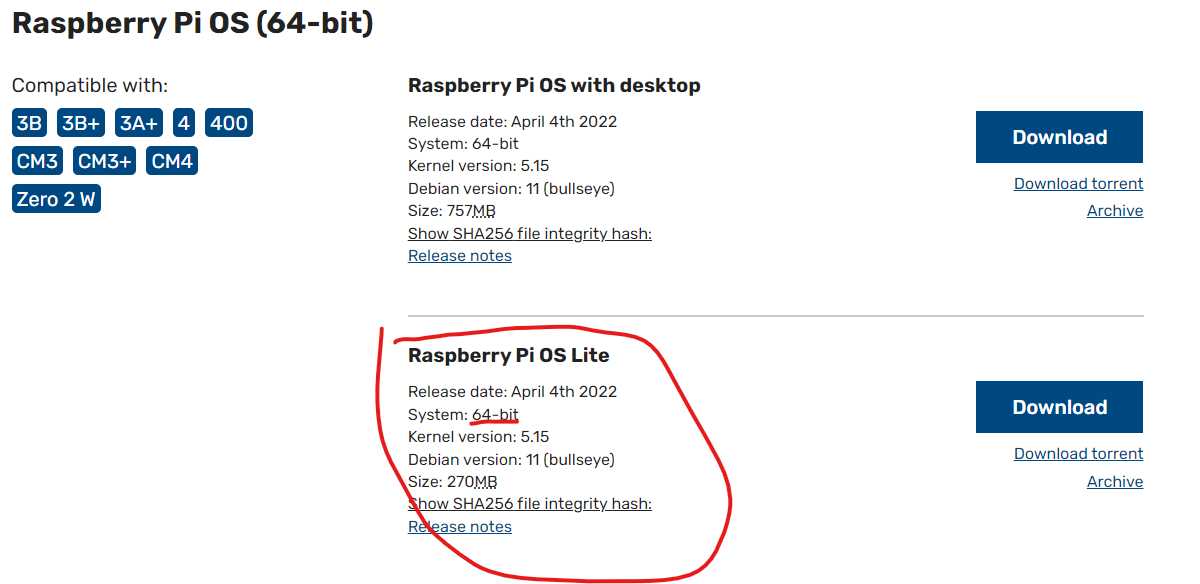Show SHA256 file integrity hash for Lite
The width and height of the screenshot is (1200, 584).
(530, 504)
